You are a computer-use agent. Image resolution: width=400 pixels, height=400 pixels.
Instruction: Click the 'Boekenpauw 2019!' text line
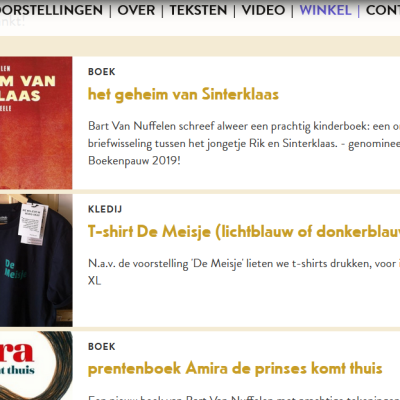point(134,161)
